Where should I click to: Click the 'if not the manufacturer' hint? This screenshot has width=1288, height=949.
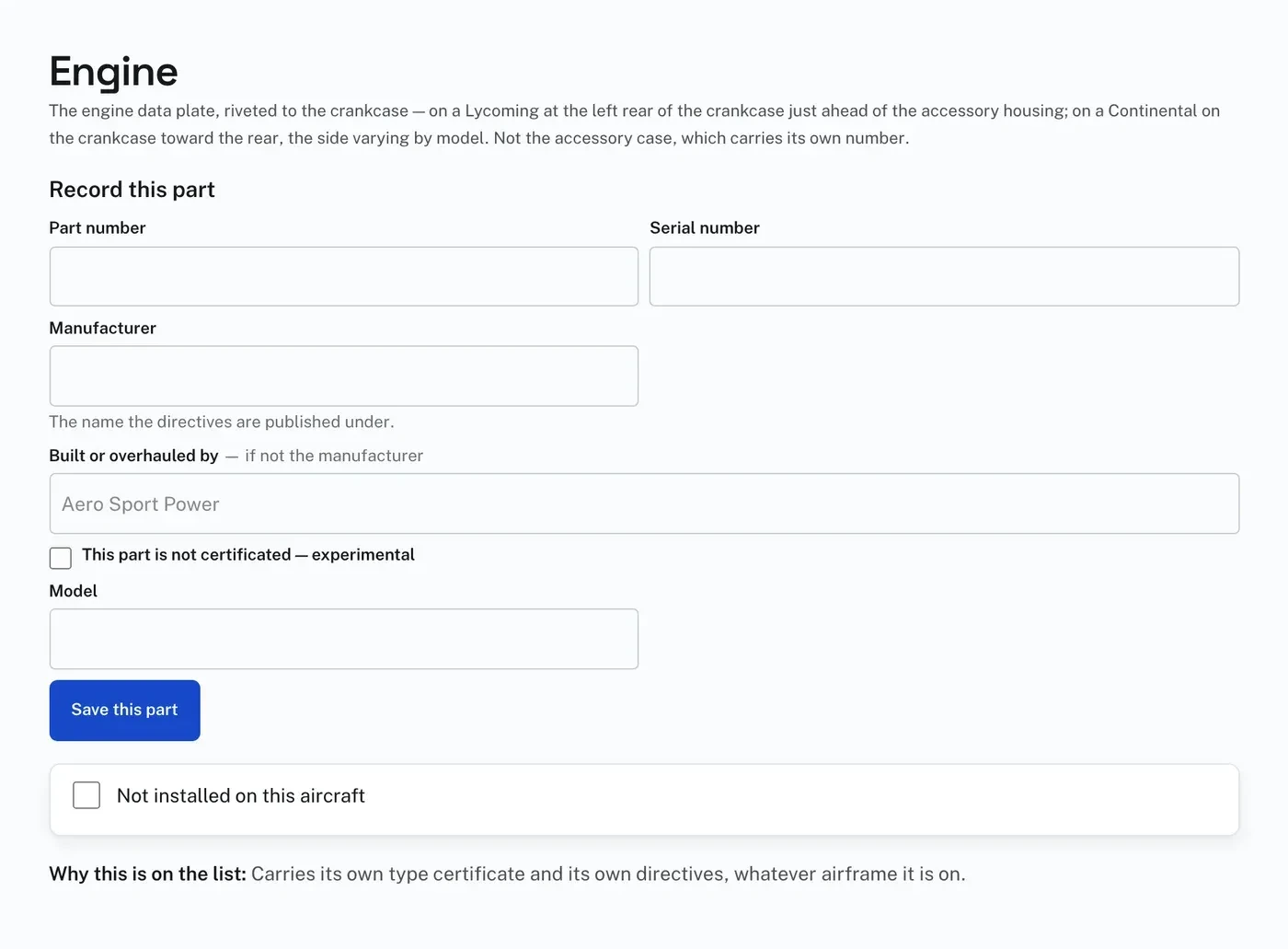click(x=334, y=456)
